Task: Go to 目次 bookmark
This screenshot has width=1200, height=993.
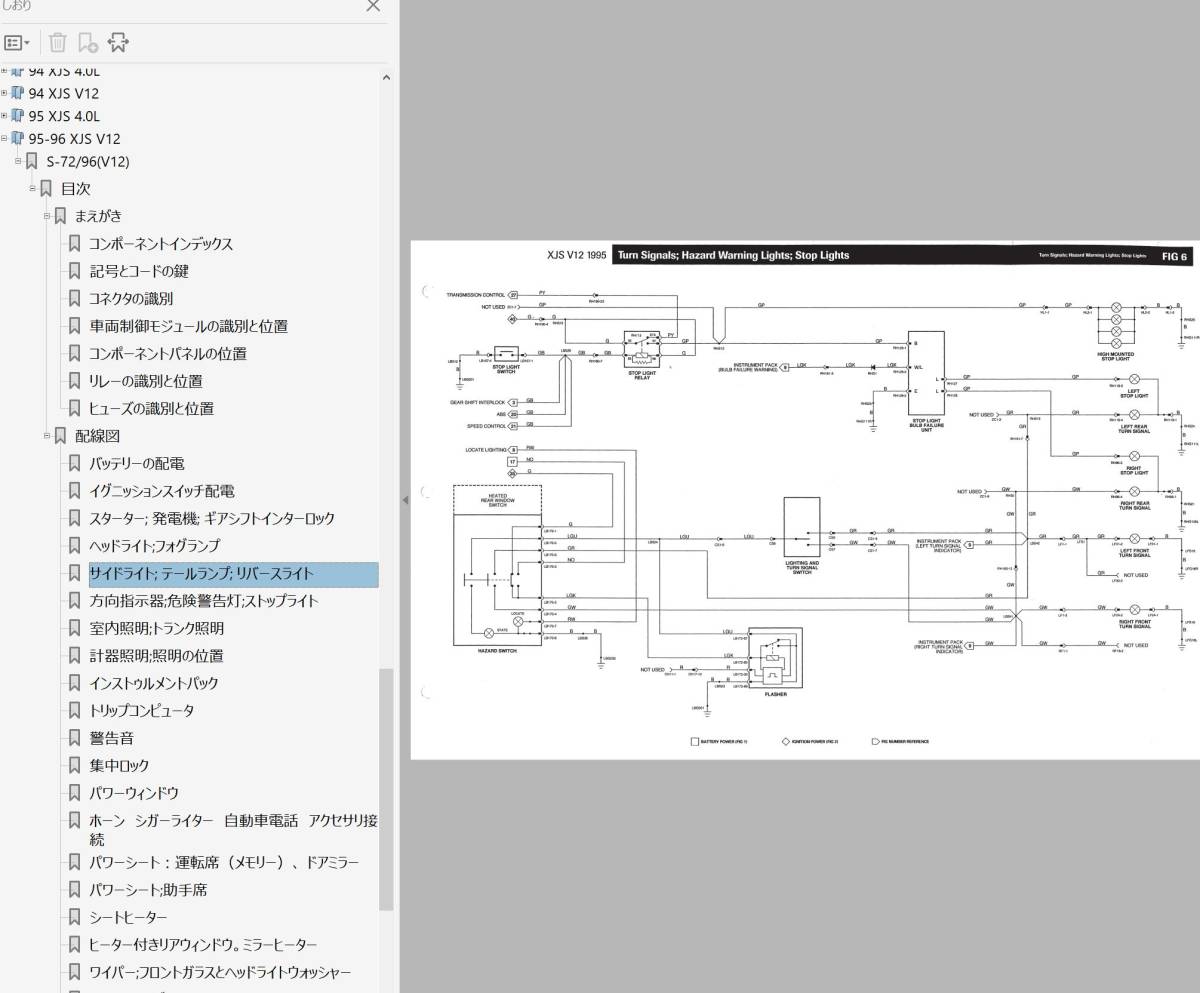Action: 76,188
